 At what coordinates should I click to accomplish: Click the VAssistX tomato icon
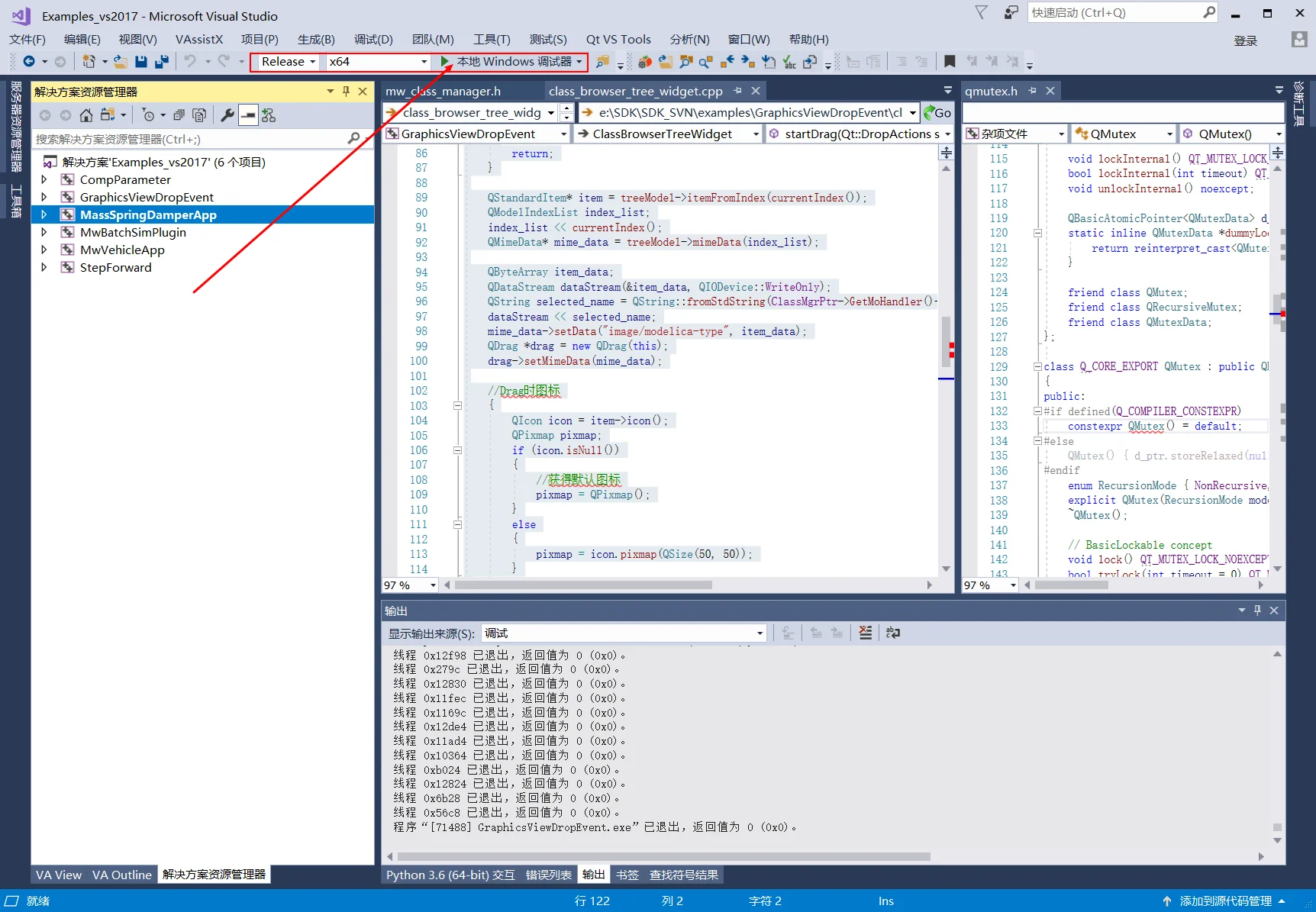click(x=645, y=62)
